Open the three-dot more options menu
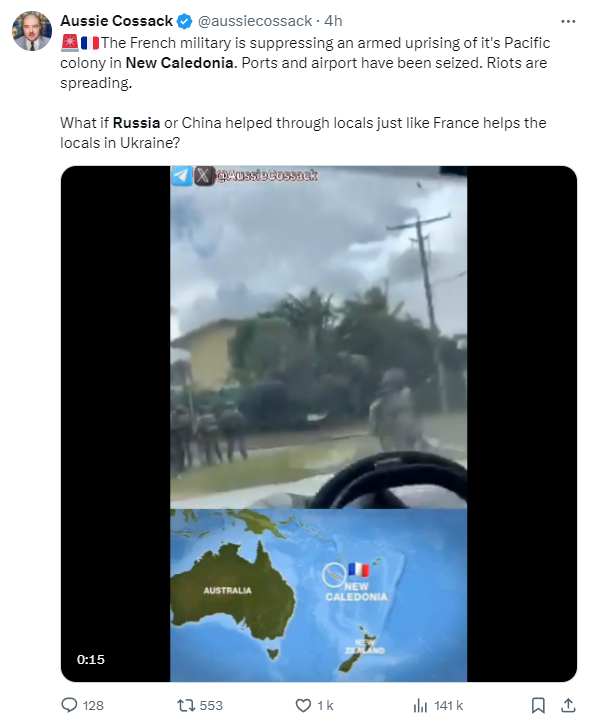591x725 pixels. point(568,21)
